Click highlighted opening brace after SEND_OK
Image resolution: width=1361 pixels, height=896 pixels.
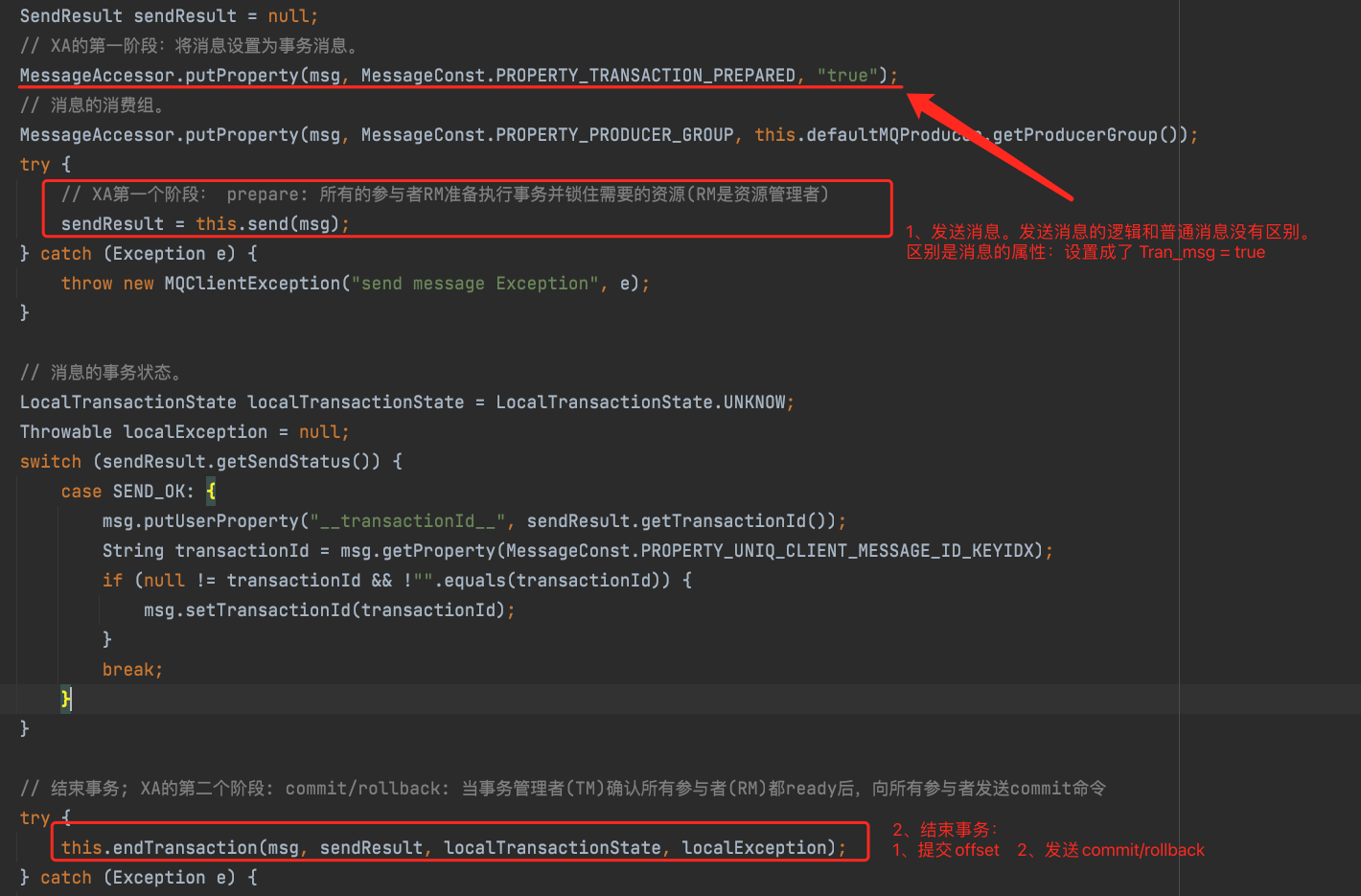click(x=211, y=492)
